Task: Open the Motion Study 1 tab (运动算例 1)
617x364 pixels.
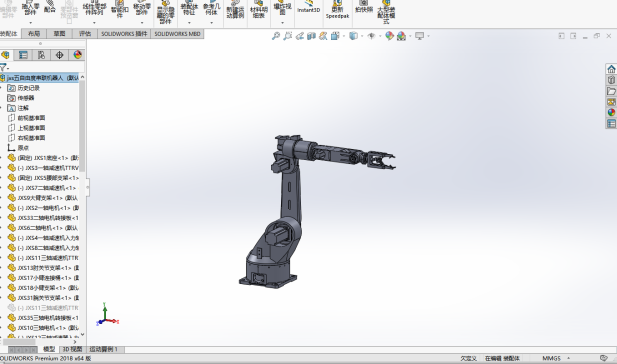Action: (x=104, y=349)
